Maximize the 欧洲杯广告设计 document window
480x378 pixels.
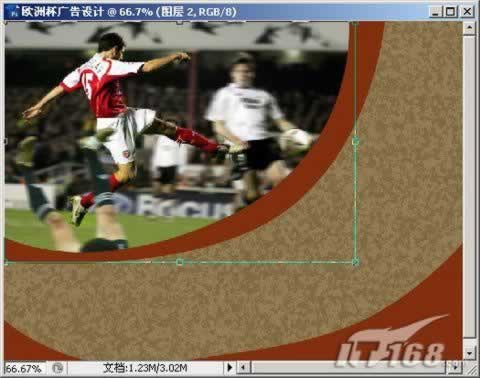450,12
